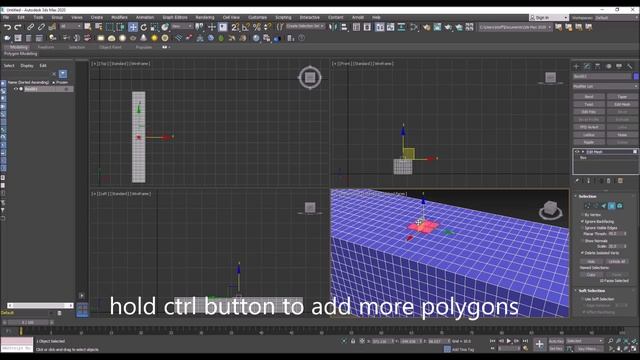640x360 pixels.
Task: Enable the Use Soft Selection checkbox
Action: (x=582, y=299)
